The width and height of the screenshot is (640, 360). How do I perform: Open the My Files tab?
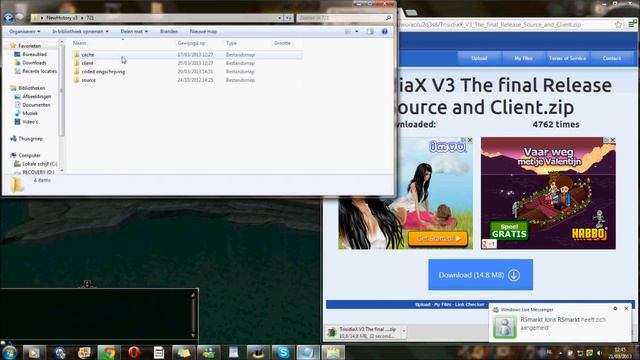(523, 58)
